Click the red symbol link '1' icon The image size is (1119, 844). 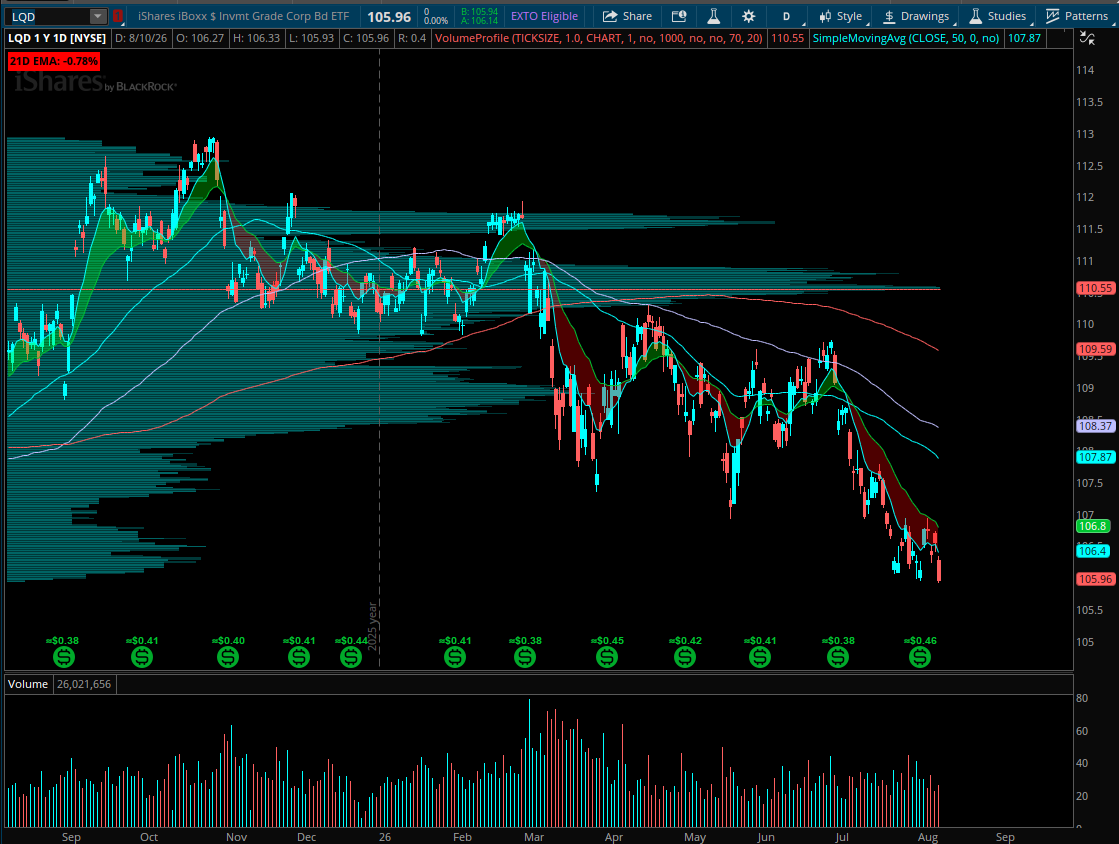click(118, 16)
